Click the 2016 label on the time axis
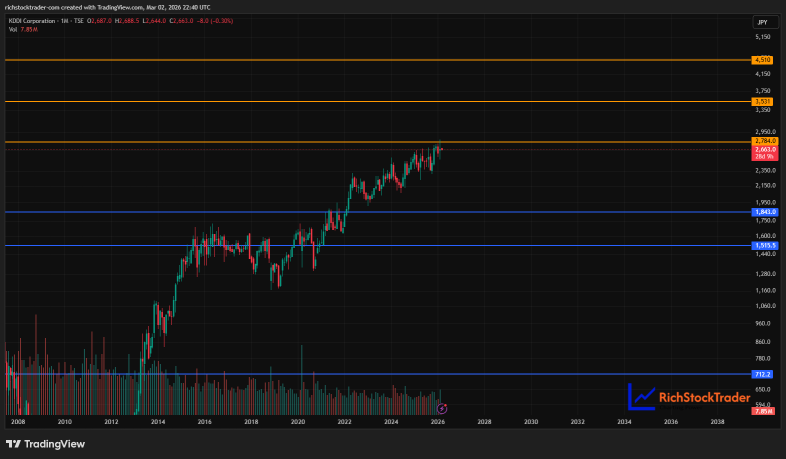The width and height of the screenshot is (786, 459). pos(205,422)
